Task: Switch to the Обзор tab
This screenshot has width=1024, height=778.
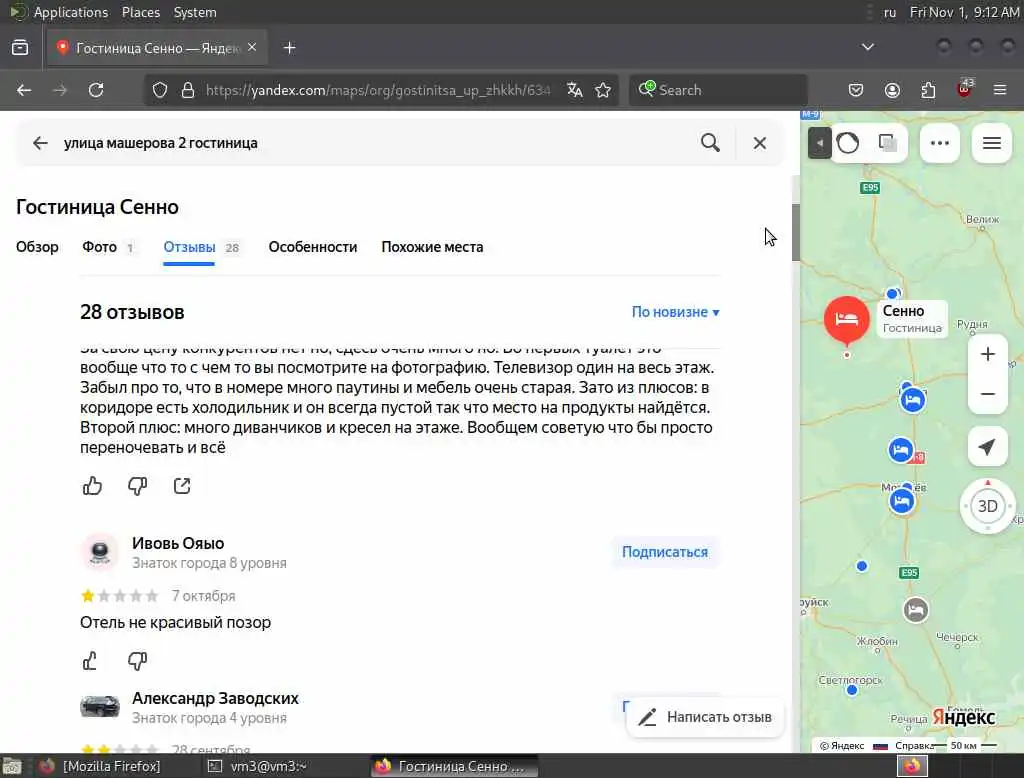Action: click(x=37, y=247)
